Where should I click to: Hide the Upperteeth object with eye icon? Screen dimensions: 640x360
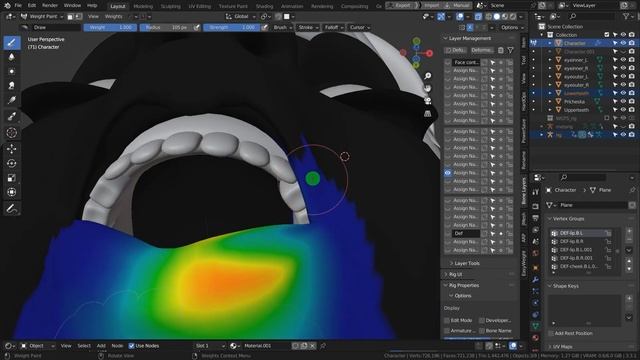(623, 110)
